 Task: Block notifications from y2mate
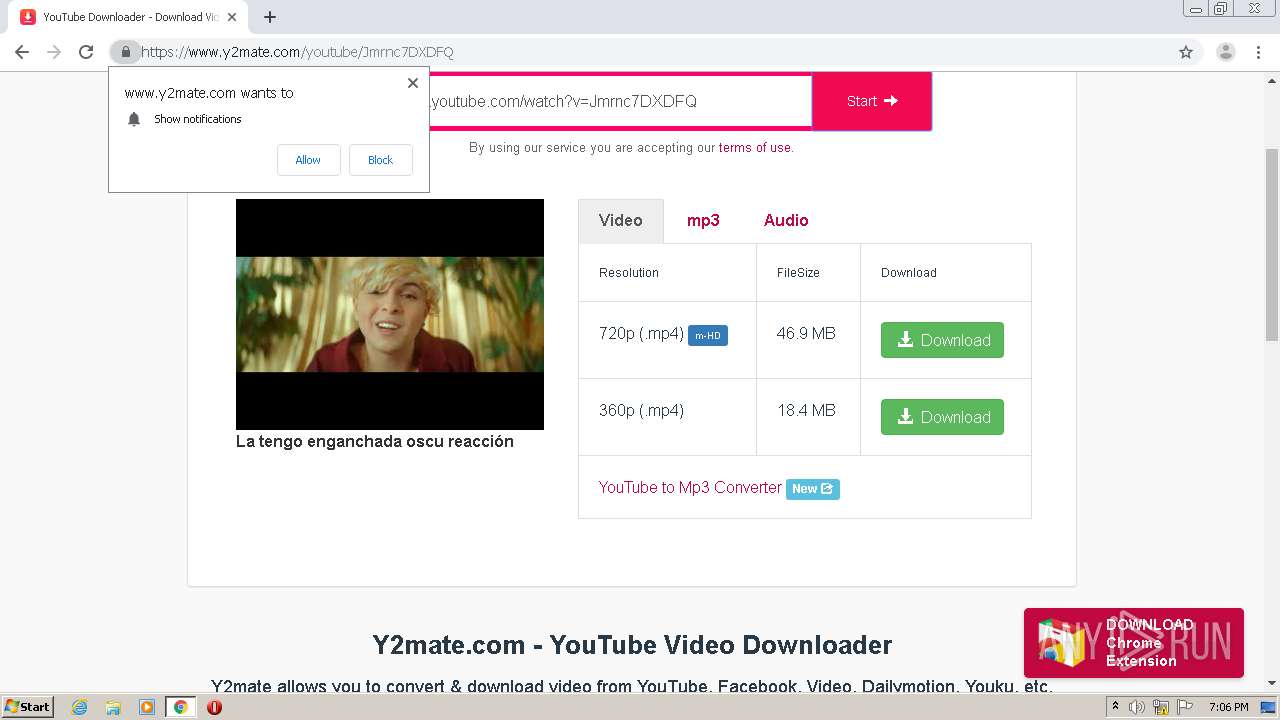point(380,160)
